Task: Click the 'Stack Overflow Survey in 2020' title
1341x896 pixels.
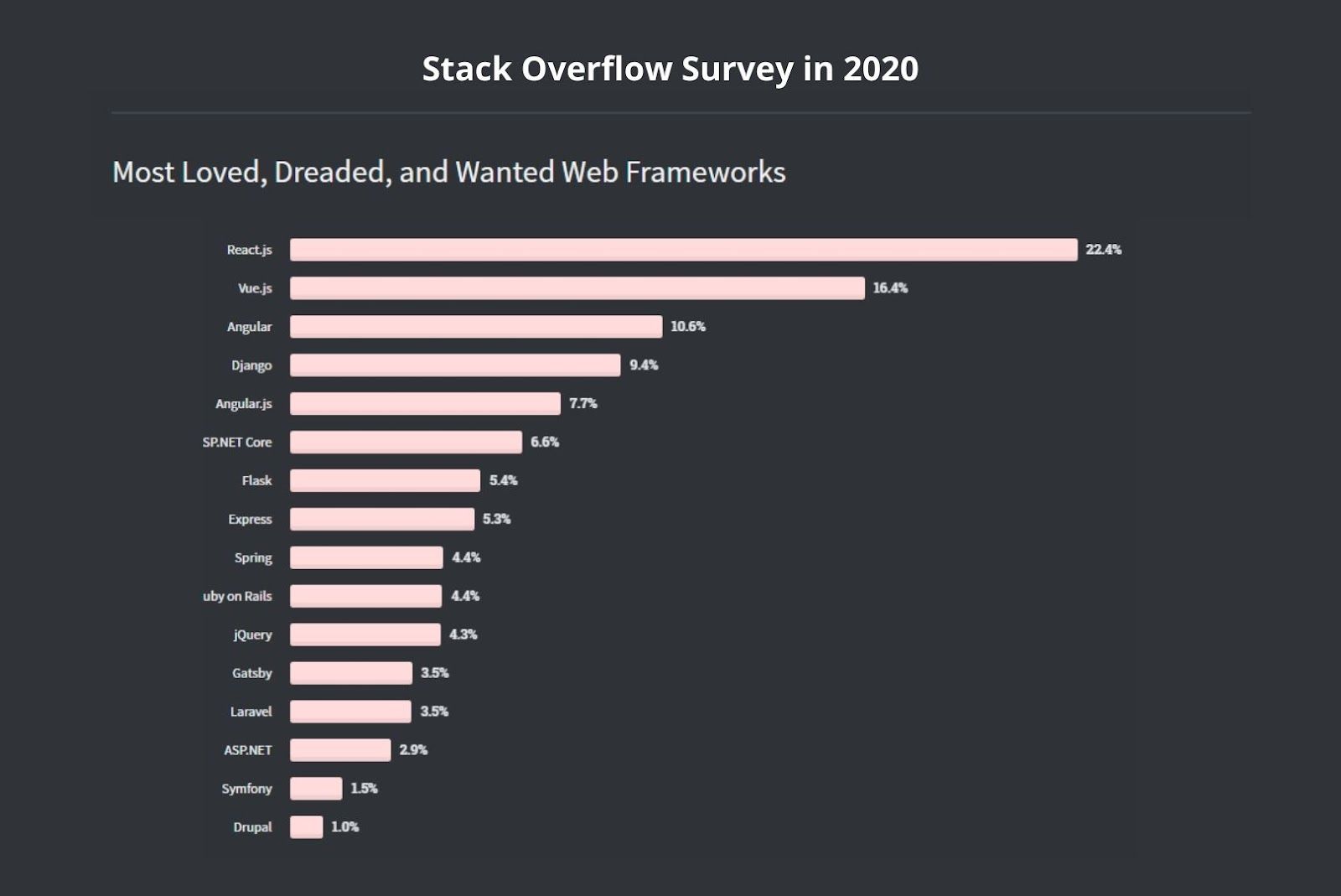Action: (x=670, y=69)
